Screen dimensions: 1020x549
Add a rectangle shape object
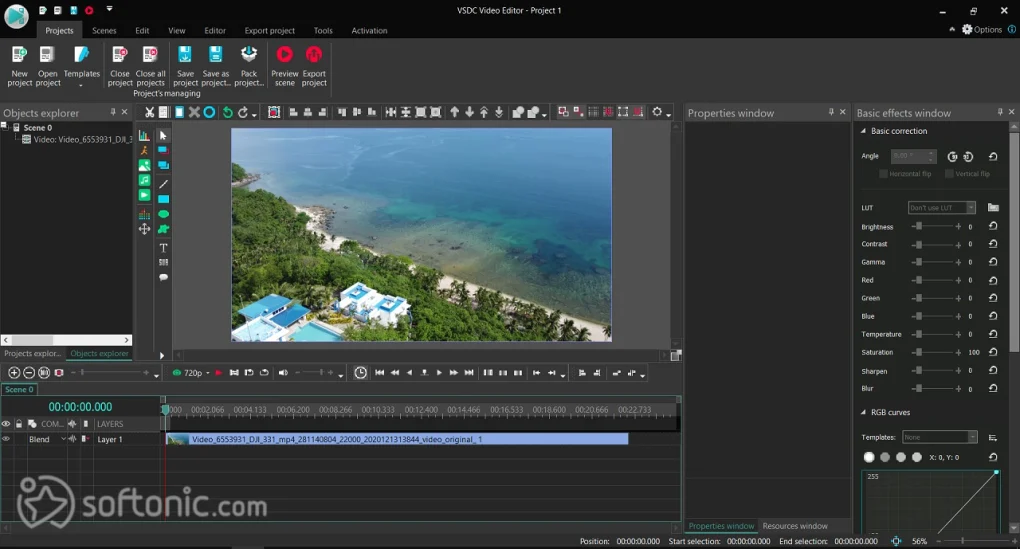[163, 199]
